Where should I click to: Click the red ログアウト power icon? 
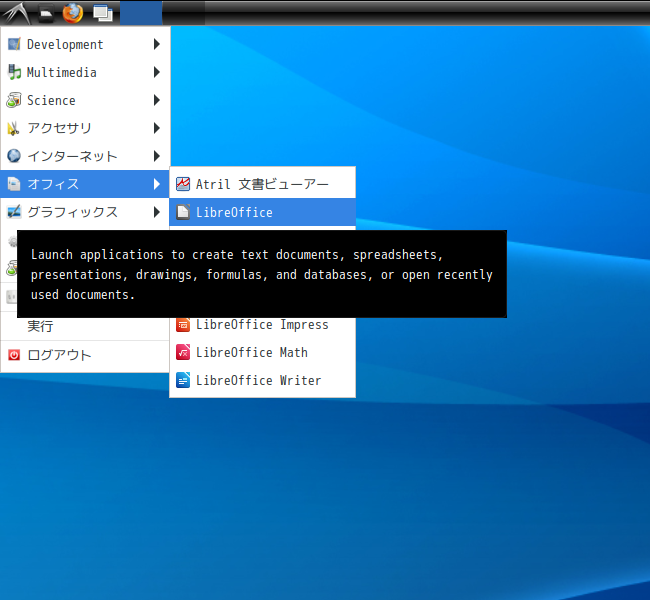[14, 355]
